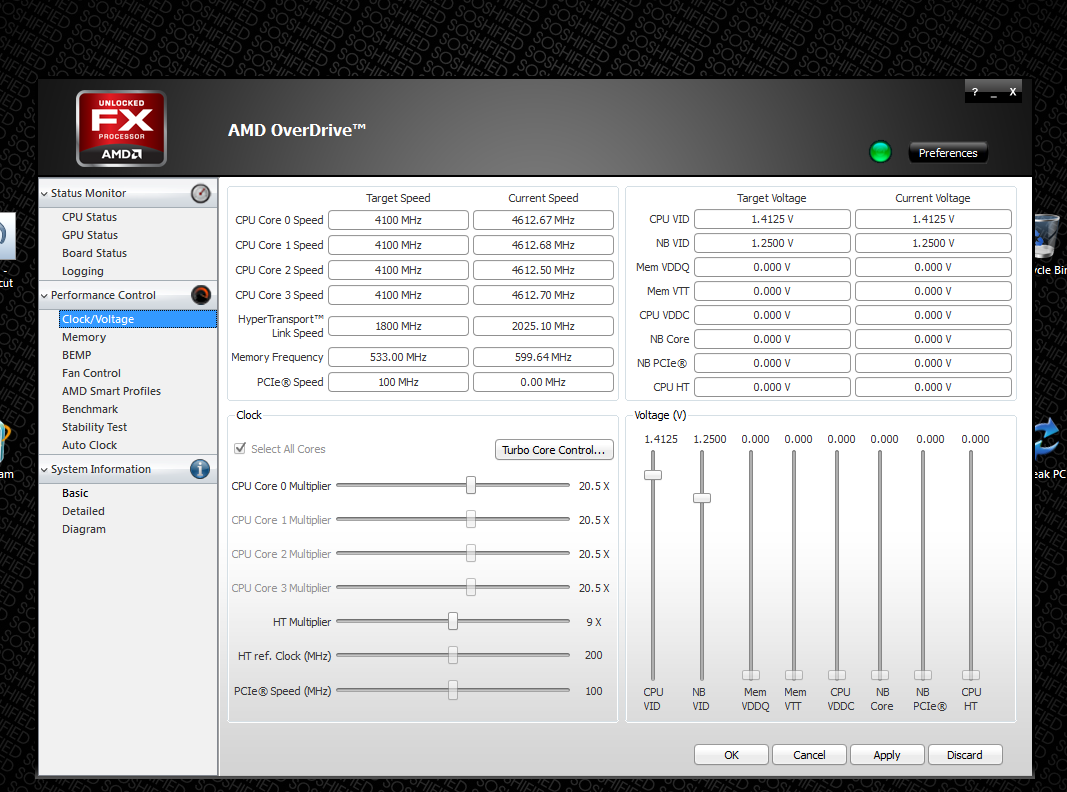The image size is (1067, 792).
Task: Click the Performance Control speedometer icon
Action: coord(200,295)
